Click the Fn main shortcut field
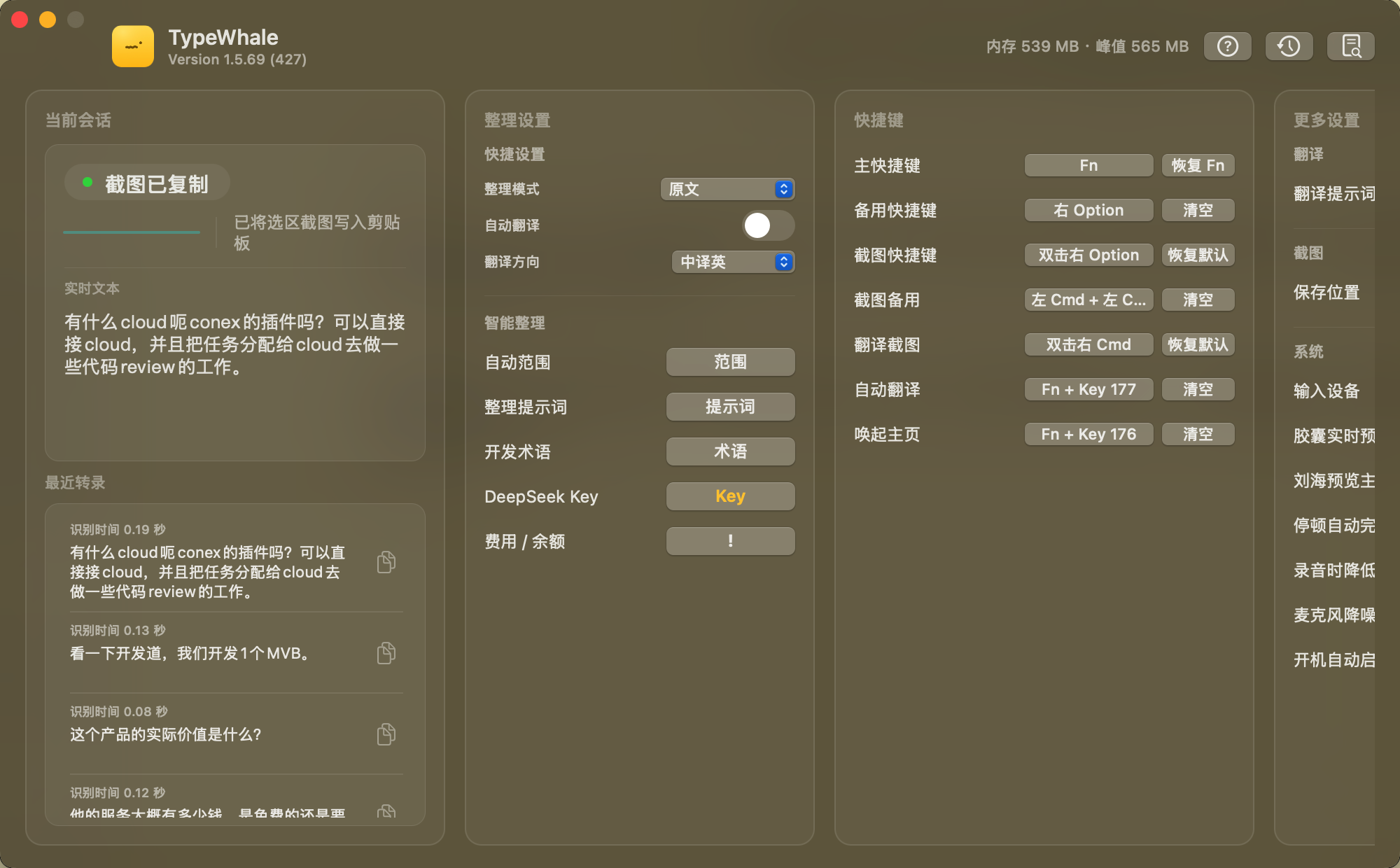Screen dimensions: 1400x868 [1088, 165]
